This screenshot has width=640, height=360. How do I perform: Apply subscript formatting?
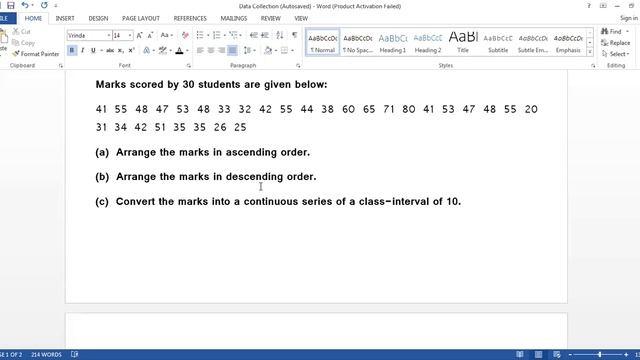tap(120, 50)
